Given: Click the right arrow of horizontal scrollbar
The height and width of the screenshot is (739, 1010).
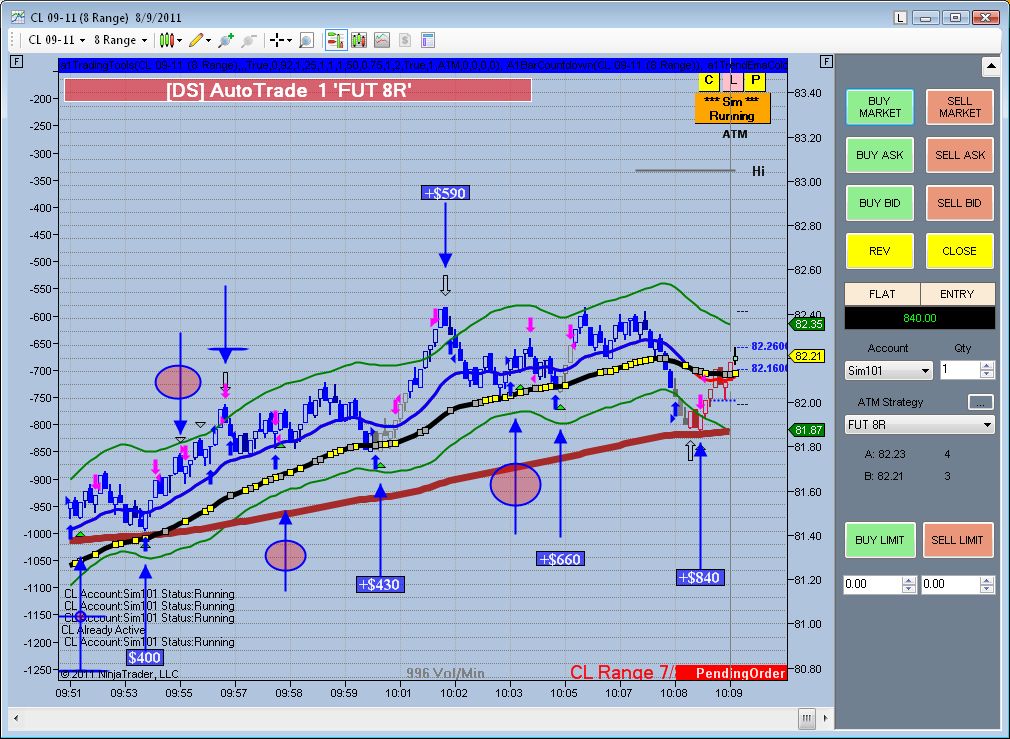Looking at the screenshot, I should point(825,718).
